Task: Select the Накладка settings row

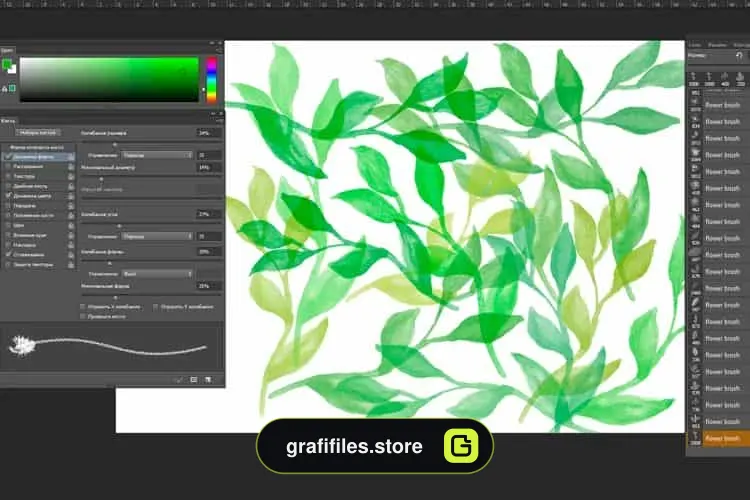Action: pos(37,245)
